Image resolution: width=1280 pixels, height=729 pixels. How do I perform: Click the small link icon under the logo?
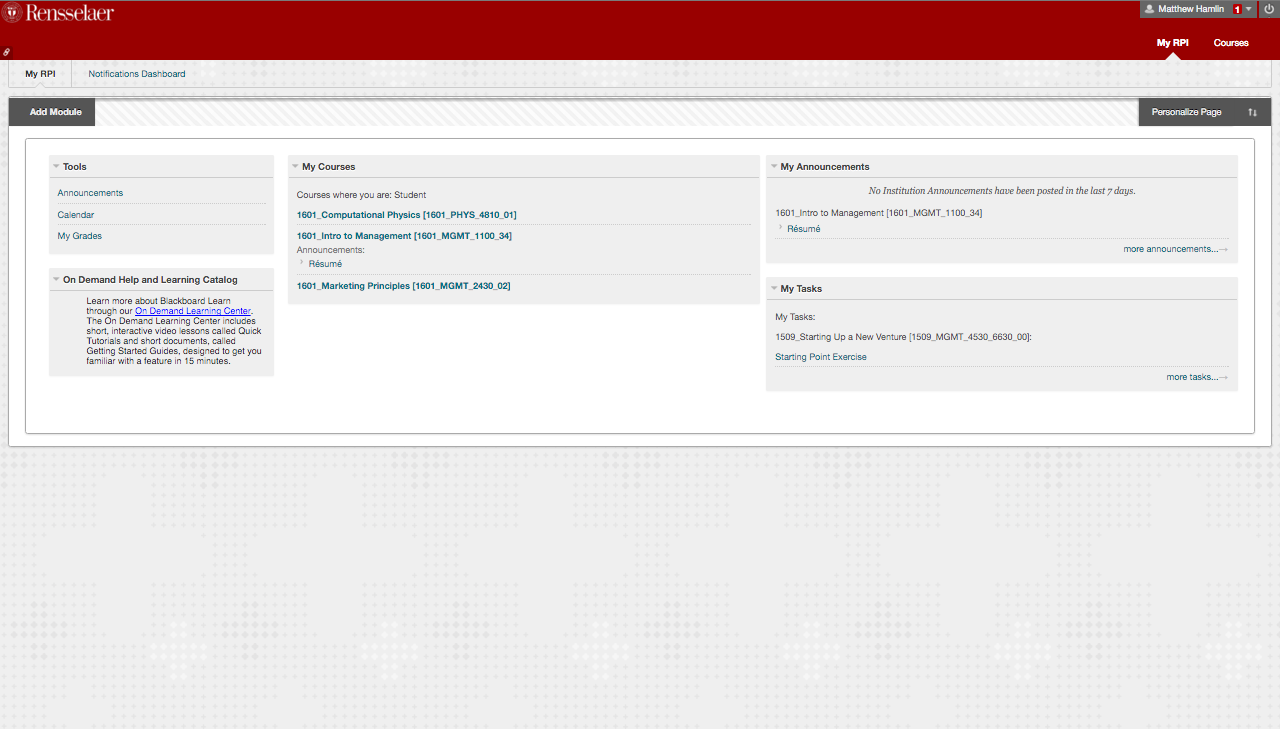pyautogui.click(x=6, y=51)
